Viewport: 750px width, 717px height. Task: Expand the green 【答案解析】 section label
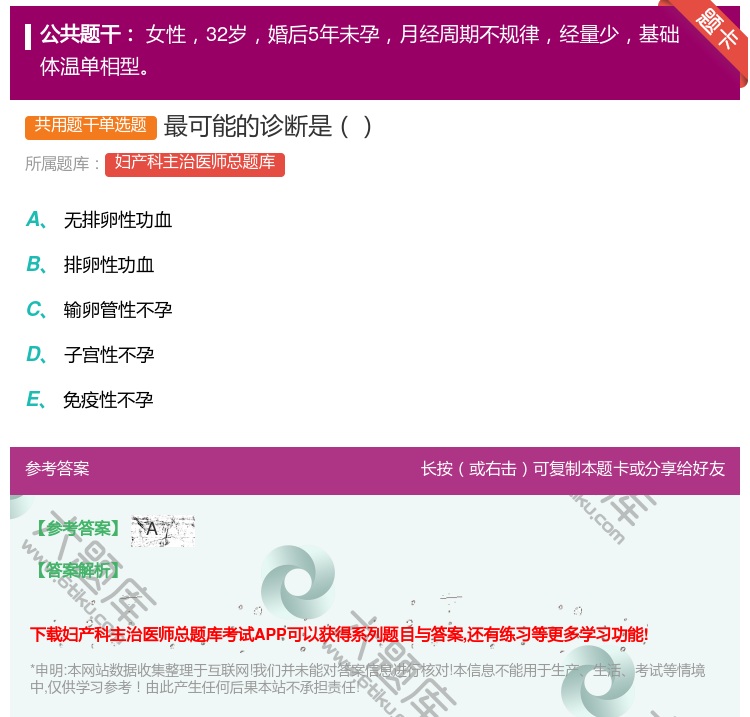click(75, 570)
